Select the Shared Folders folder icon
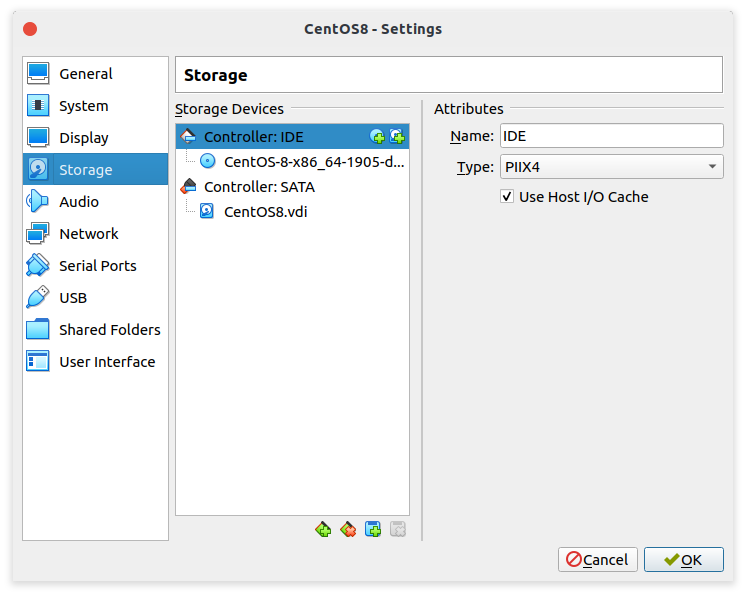 pyautogui.click(x=38, y=329)
